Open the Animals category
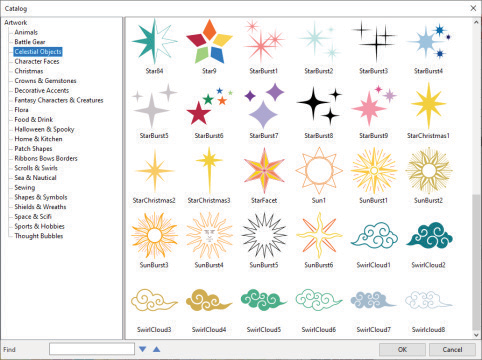482x360 pixels. click(26, 32)
